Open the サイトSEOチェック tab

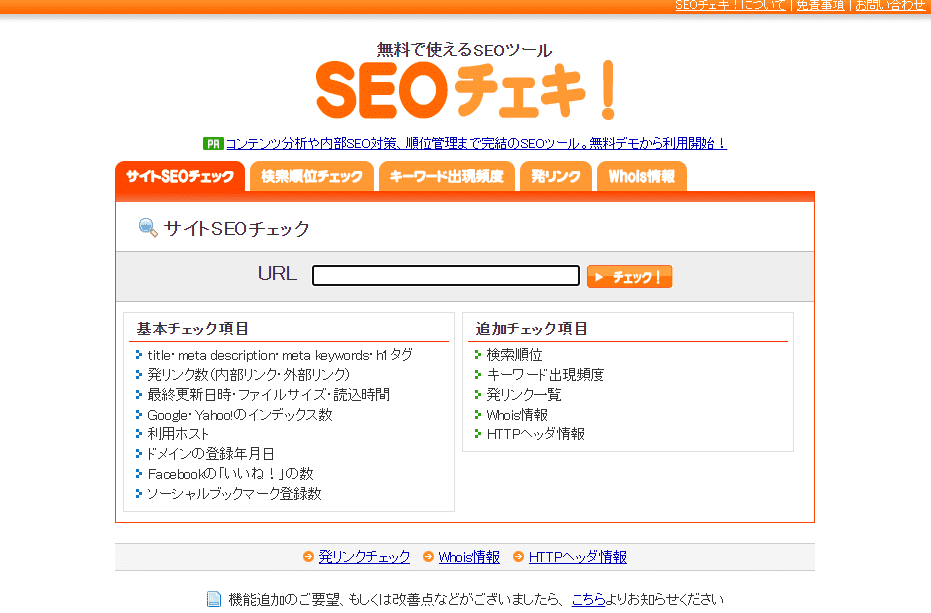coord(180,176)
